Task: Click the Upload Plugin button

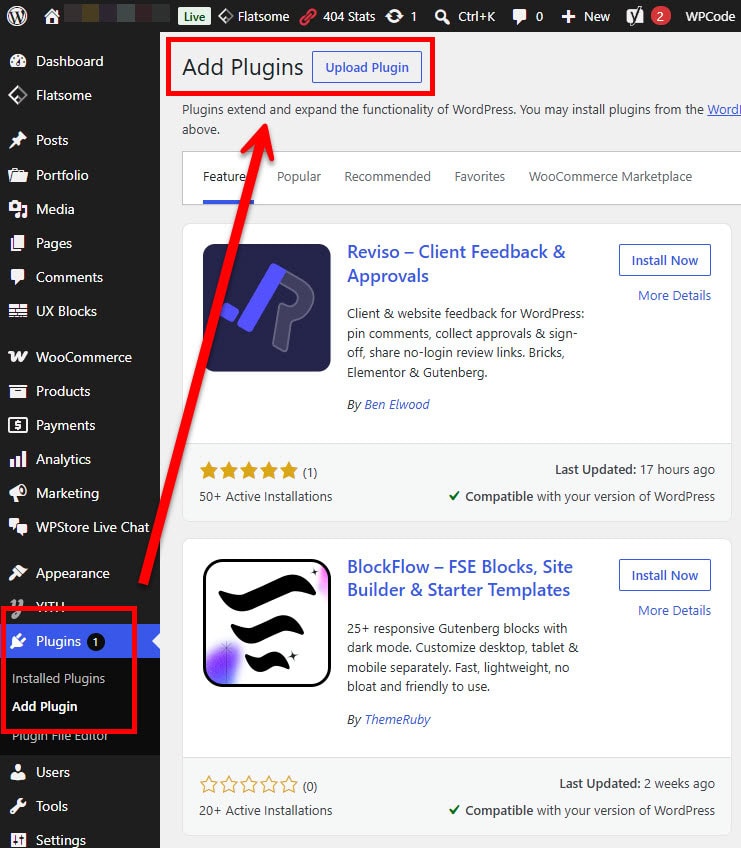Action: pyautogui.click(x=367, y=68)
